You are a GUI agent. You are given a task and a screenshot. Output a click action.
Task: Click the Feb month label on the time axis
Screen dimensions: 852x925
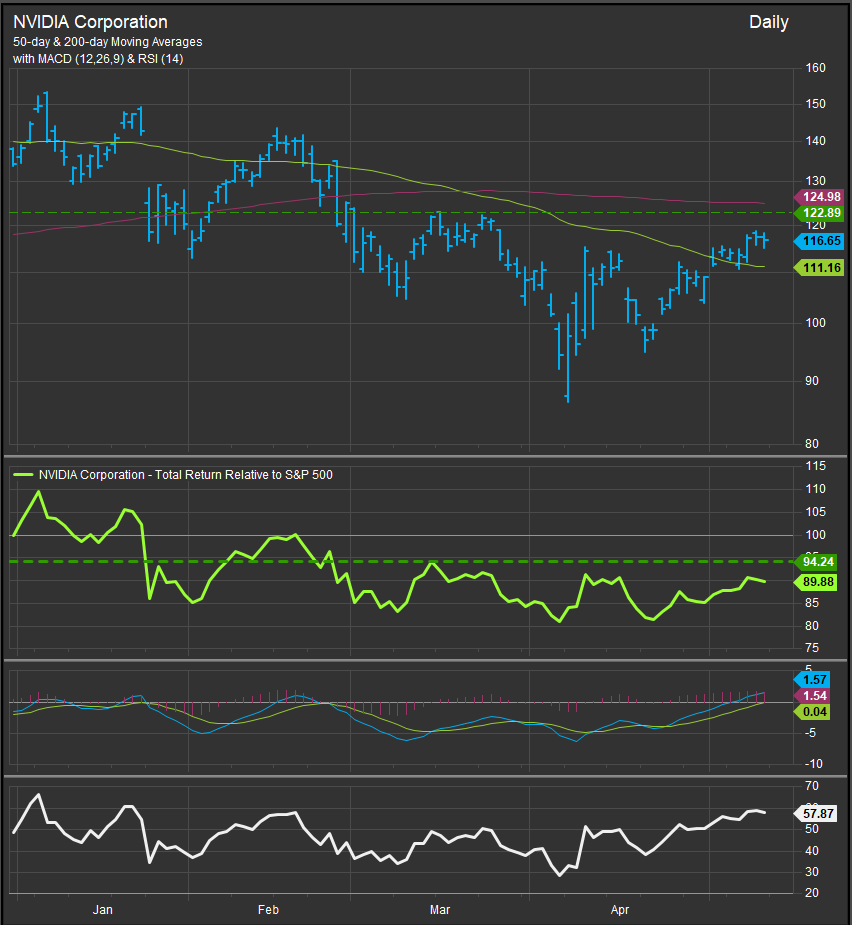pos(268,910)
